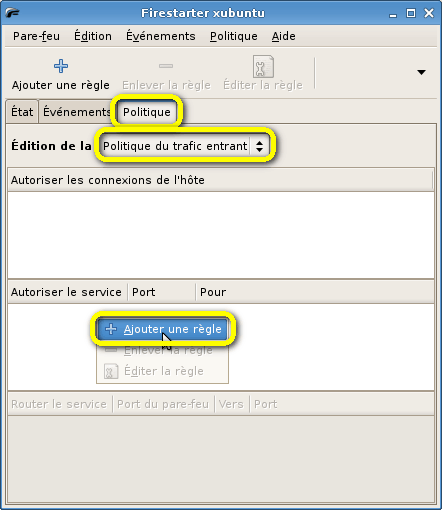Choose Ajouter une règle in the context menu

[162, 329]
